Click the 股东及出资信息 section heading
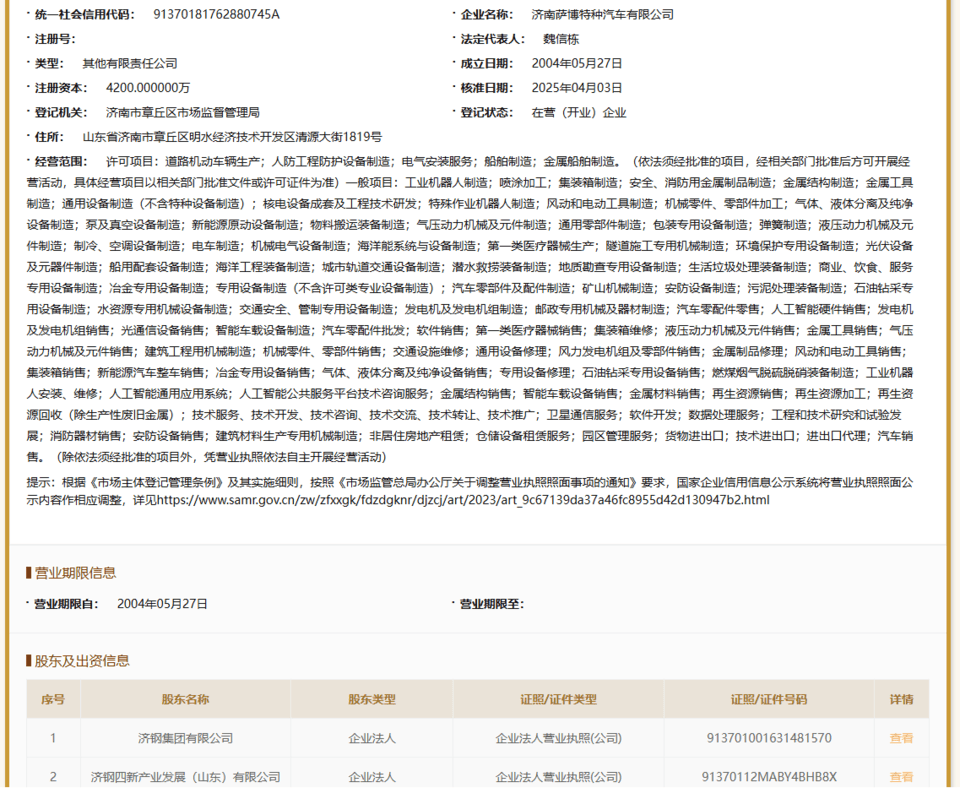This screenshot has height=788, width=960. click(81, 661)
